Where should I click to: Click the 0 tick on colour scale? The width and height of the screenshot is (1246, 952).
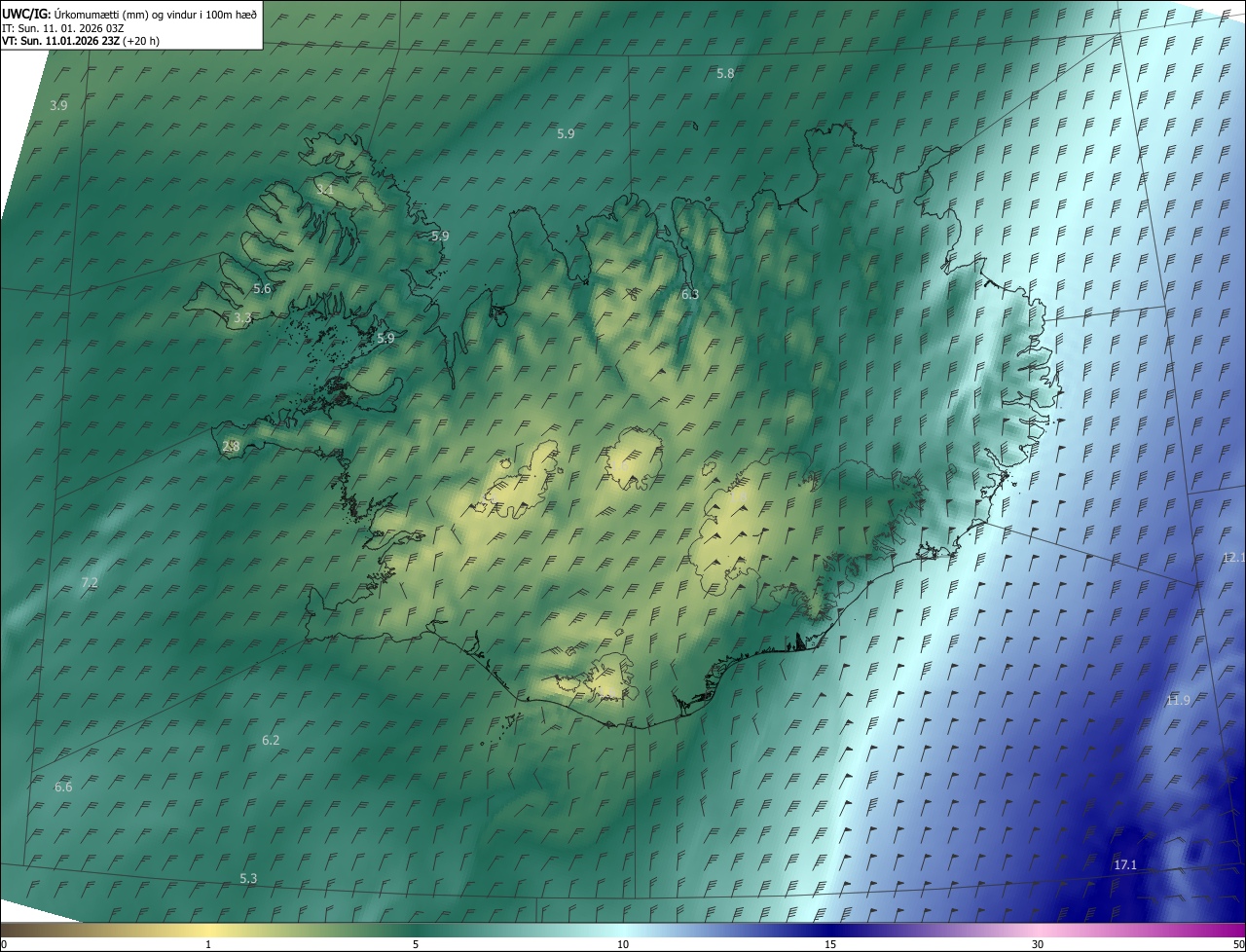coord(3,945)
